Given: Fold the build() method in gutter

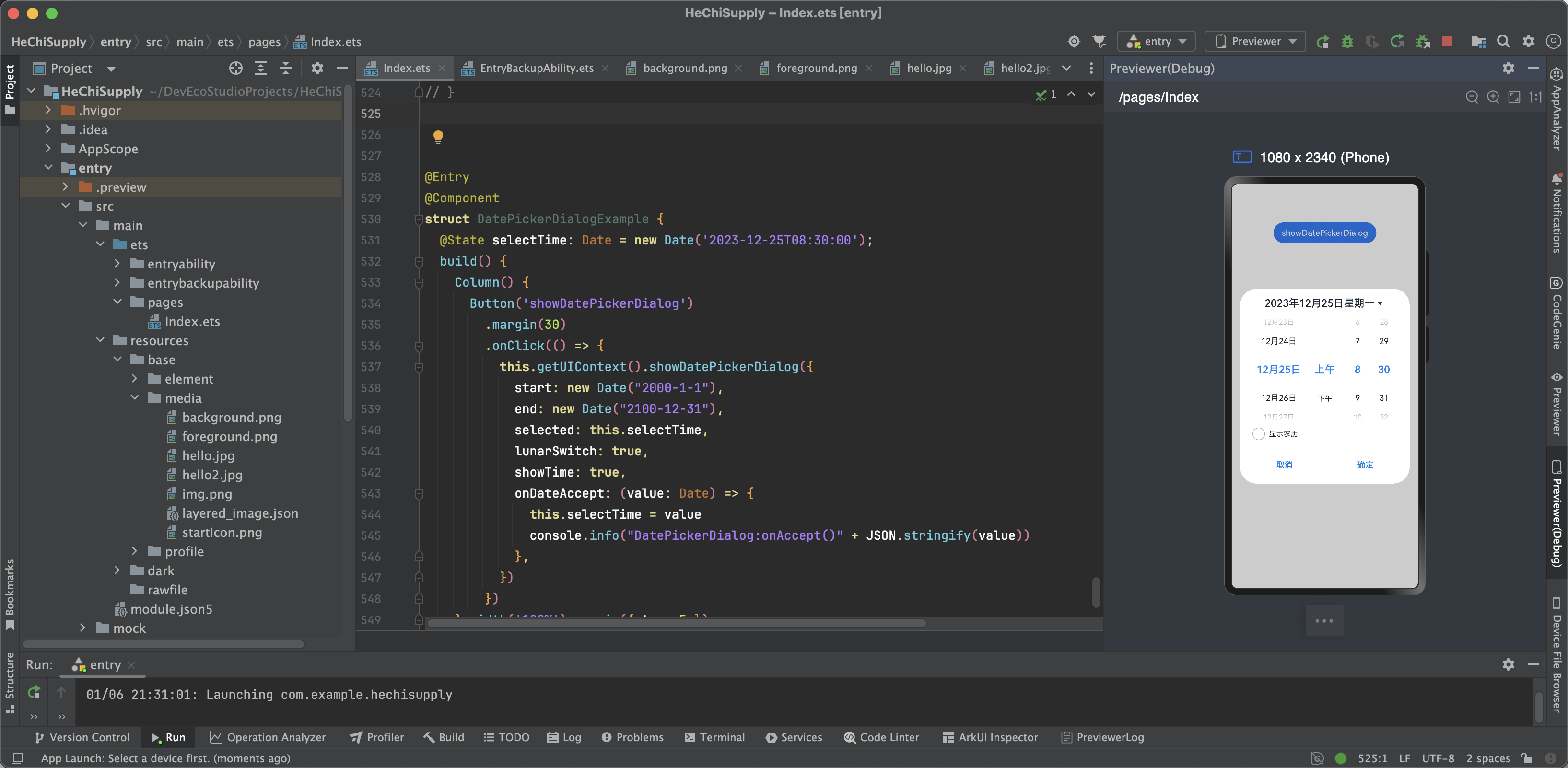Looking at the screenshot, I should tap(419, 261).
